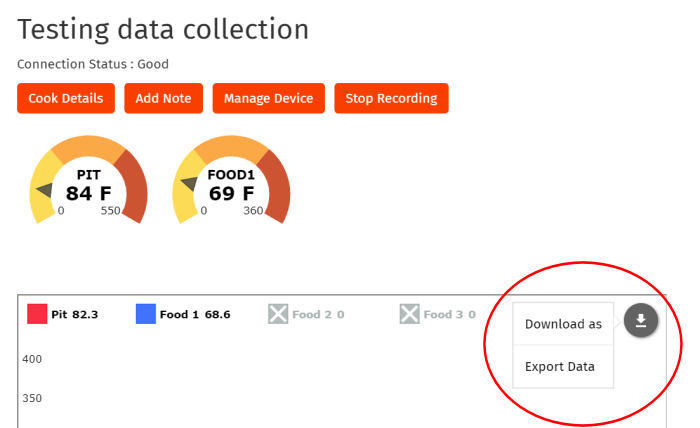Select Download as from the export menu

coord(563,324)
